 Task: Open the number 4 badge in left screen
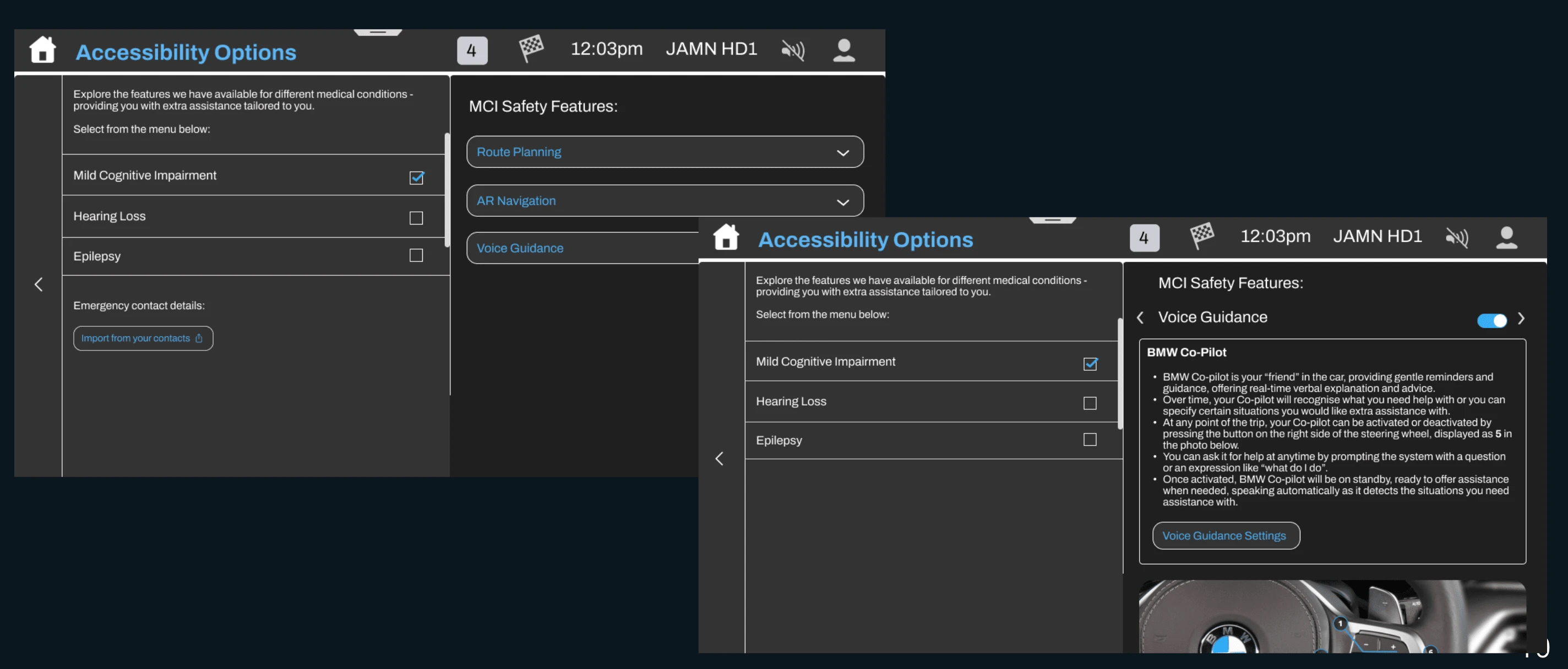(472, 51)
